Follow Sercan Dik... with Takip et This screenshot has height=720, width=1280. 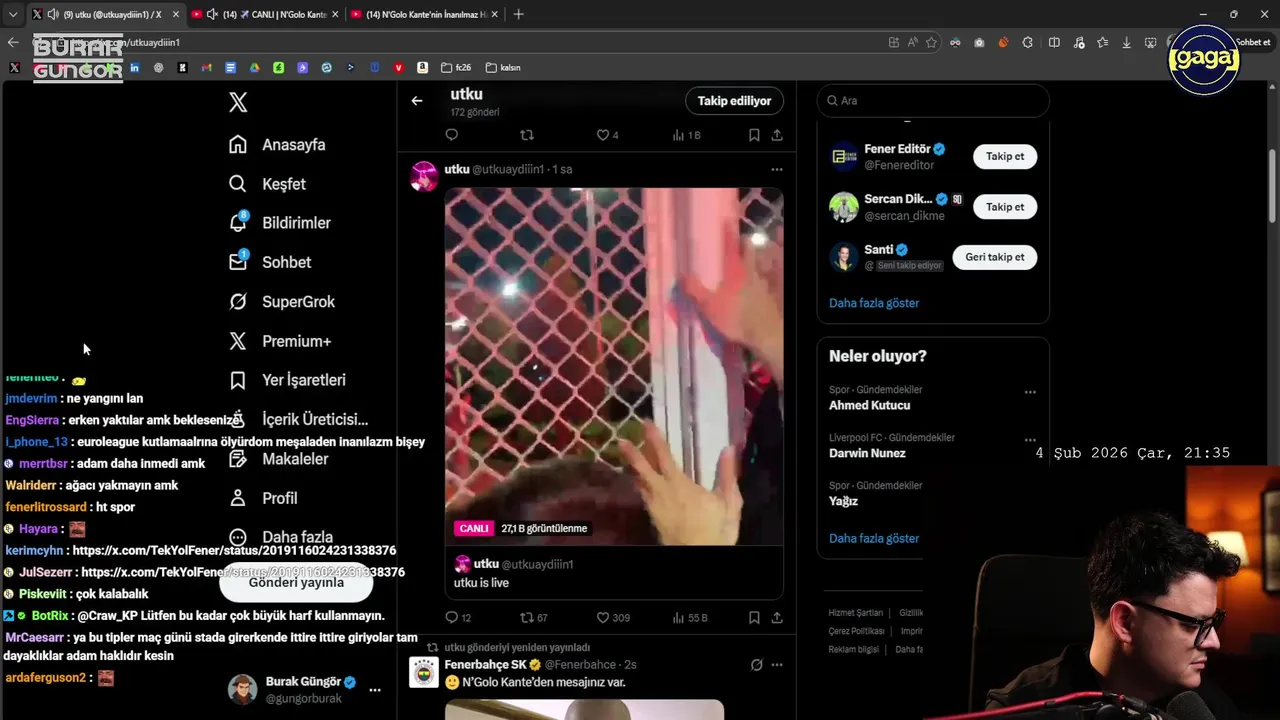(1005, 207)
